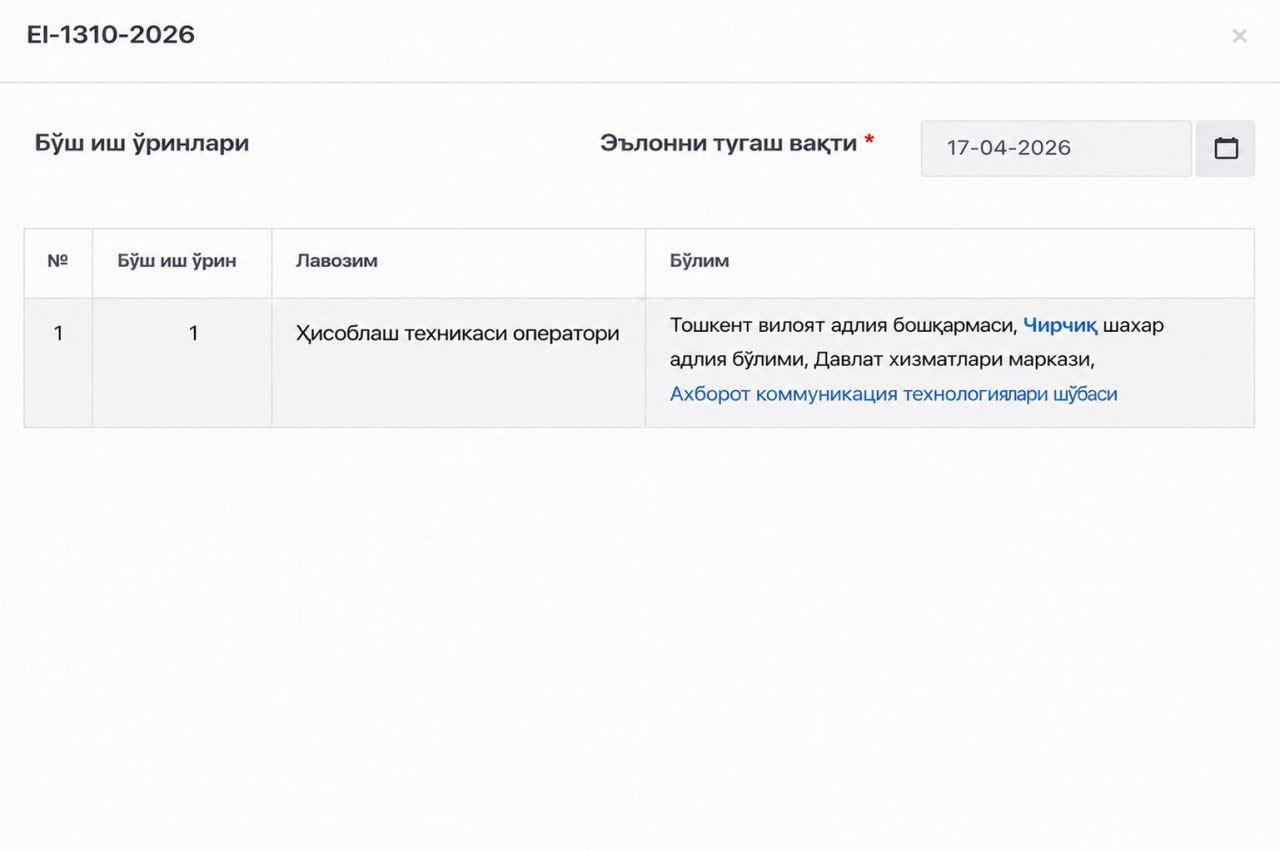Open the calendar date picker icon
This screenshot has height=851, width=1280.
[x=1225, y=148]
